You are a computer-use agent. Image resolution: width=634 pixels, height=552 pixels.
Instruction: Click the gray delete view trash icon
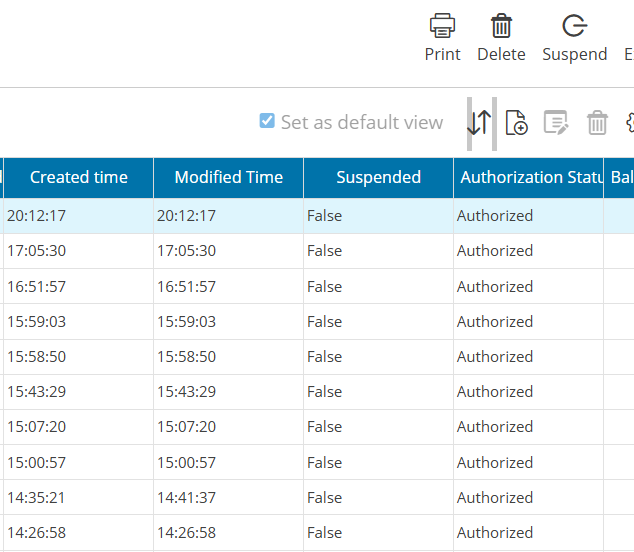click(597, 123)
